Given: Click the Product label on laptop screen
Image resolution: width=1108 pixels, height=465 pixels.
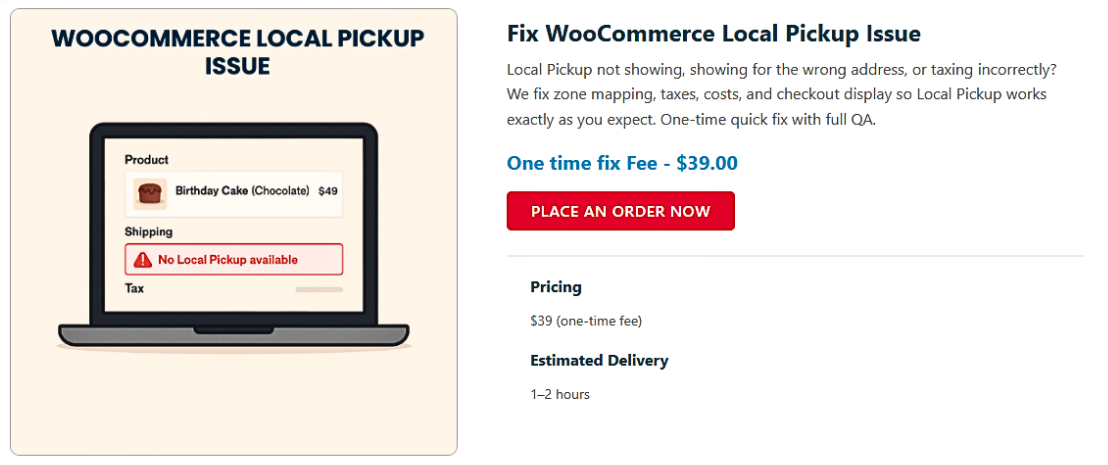Looking at the screenshot, I should click(x=146, y=160).
